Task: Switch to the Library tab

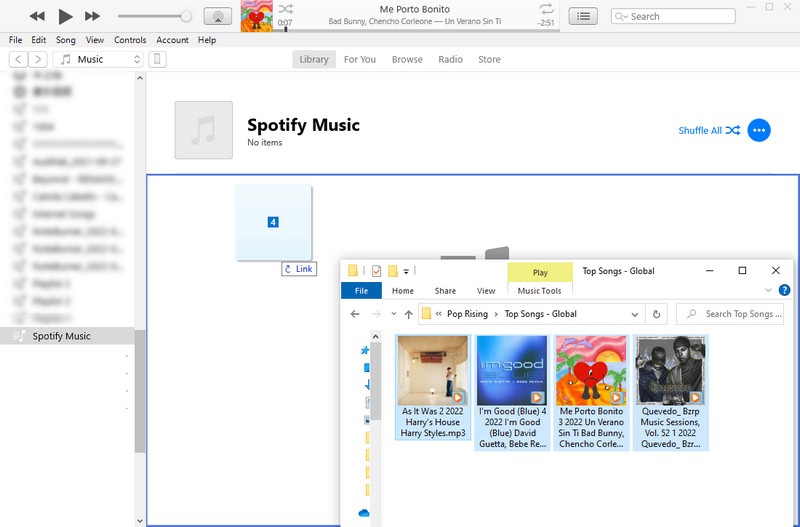Action: tap(314, 59)
